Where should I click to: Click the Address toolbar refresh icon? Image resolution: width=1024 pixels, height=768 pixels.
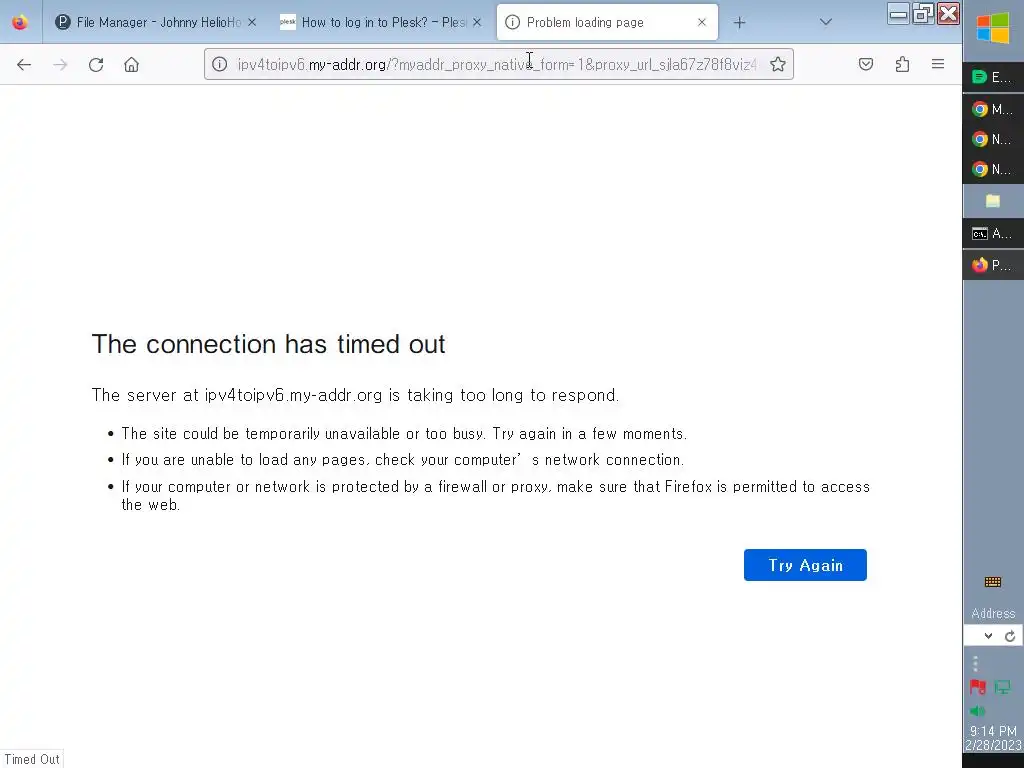pyautogui.click(x=1010, y=636)
